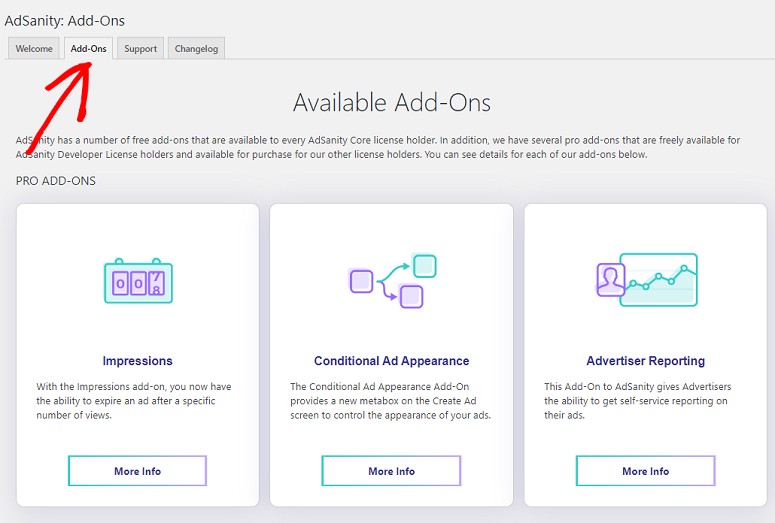Click the intro paragraph about free add-ons
Screen dimensions: 775x523
[x=378, y=147]
